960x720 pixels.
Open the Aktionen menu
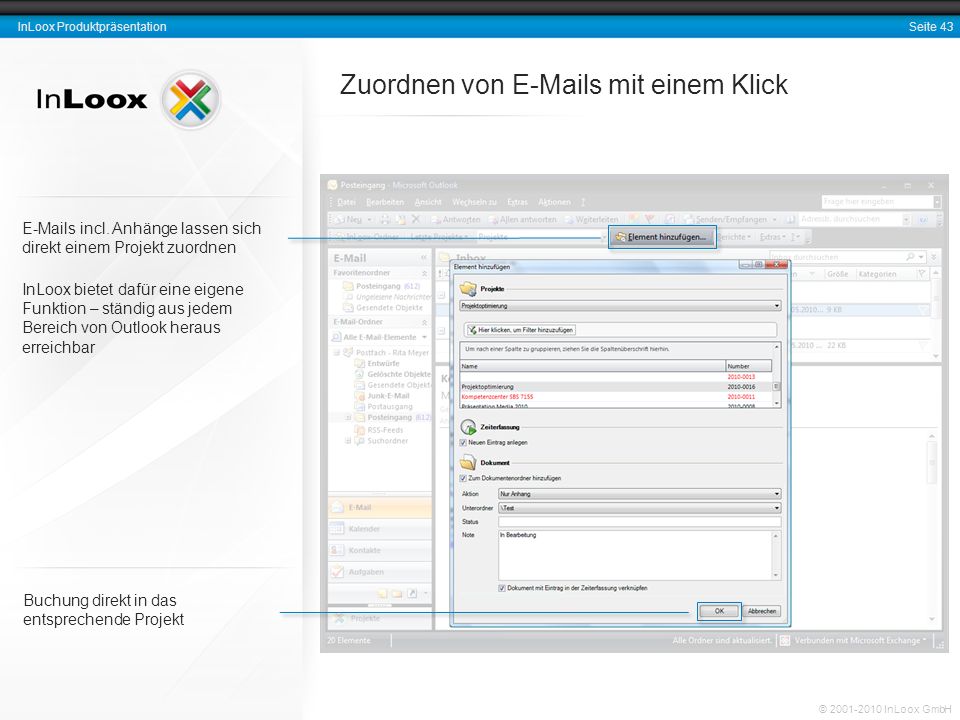[554, 202]
